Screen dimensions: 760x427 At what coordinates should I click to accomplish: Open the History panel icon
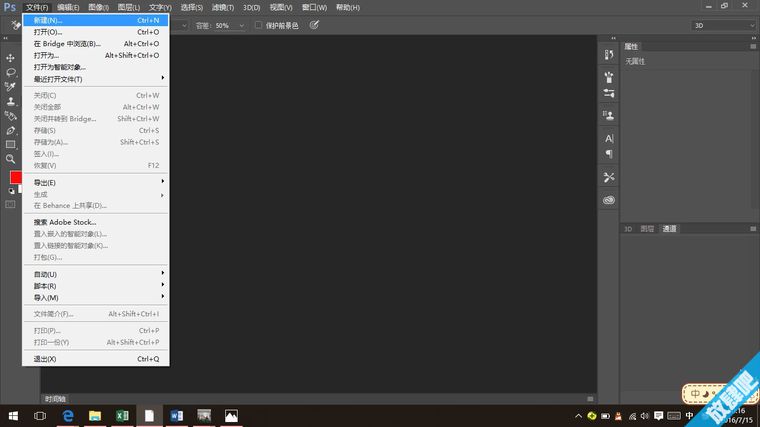[609, 55]
